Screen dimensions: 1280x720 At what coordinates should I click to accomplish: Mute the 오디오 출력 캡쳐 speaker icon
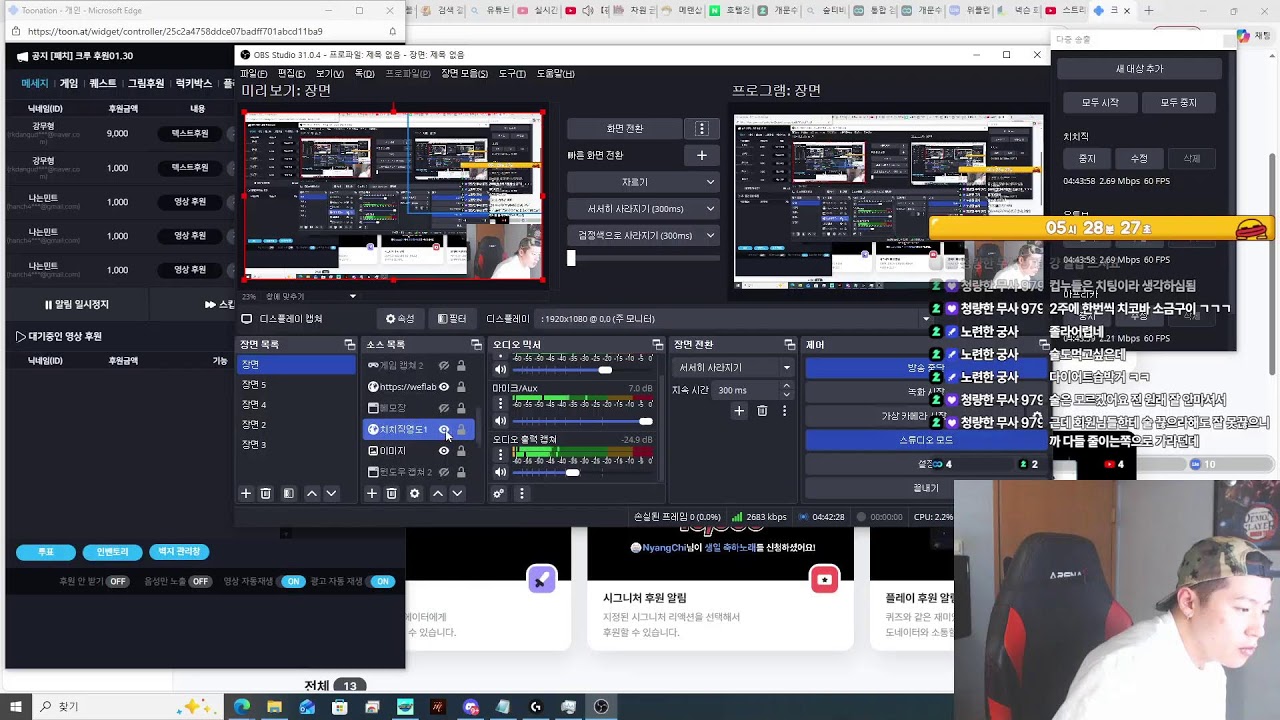(x=501, y=472)
